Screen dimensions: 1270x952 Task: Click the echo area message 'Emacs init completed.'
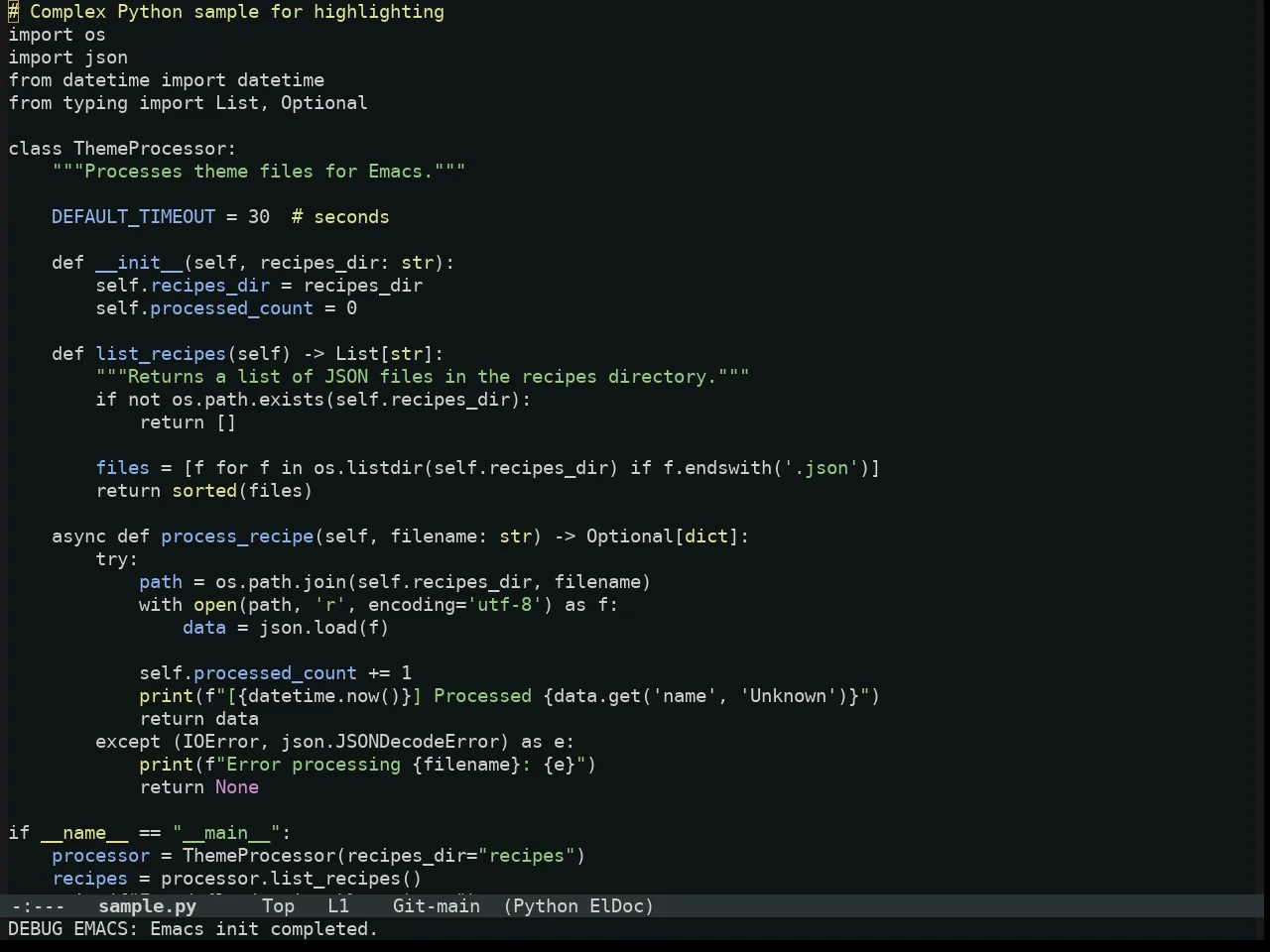click(x=264, y=929)
